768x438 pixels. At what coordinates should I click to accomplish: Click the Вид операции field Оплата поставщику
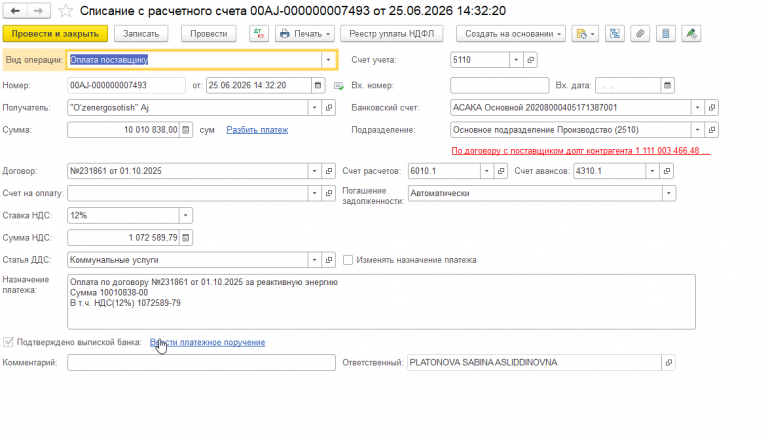(x=194, y=60)
